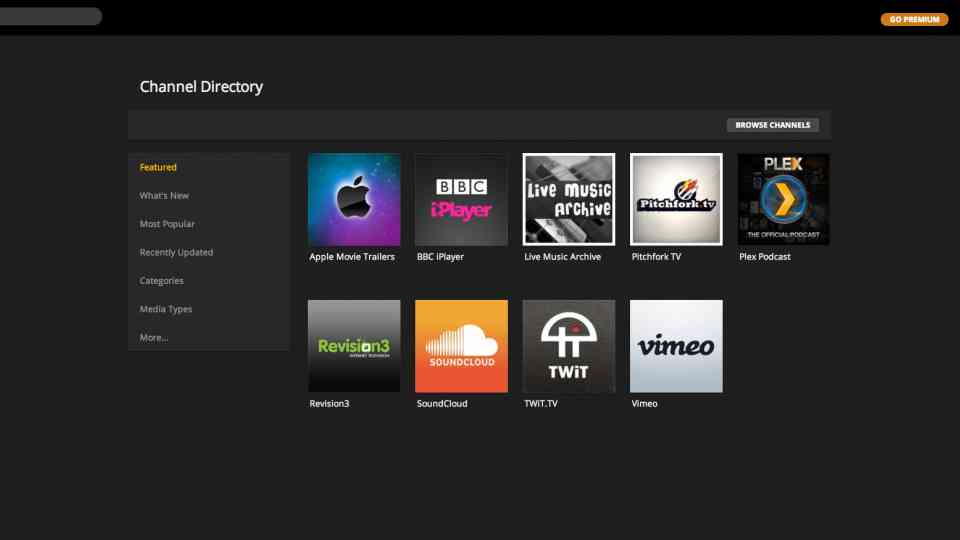Click the SoundCloud title text
The width and height of the screenshot is (960, 540).
click(442, 403)
